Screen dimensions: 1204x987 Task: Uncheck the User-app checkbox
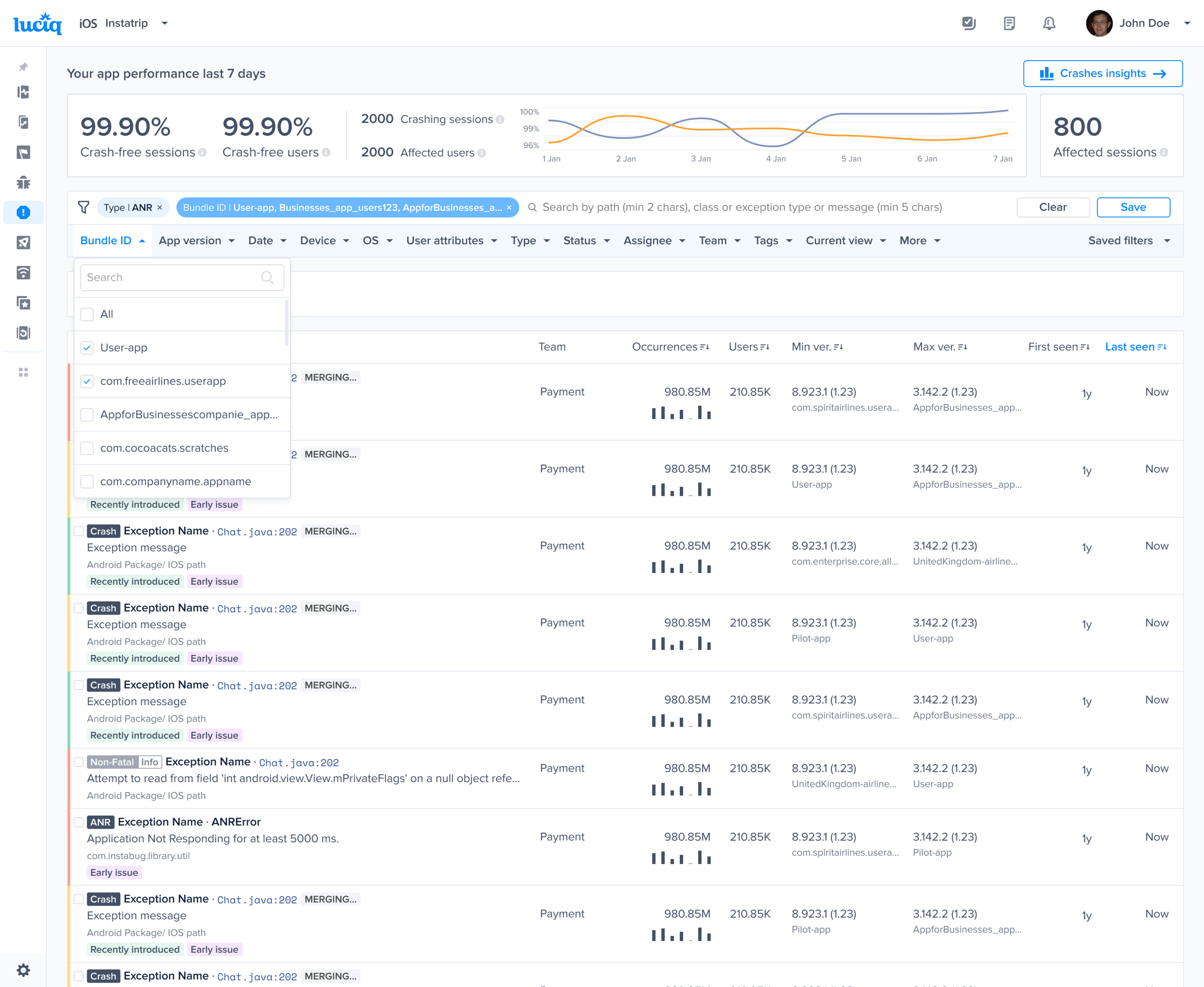point(87,348)
